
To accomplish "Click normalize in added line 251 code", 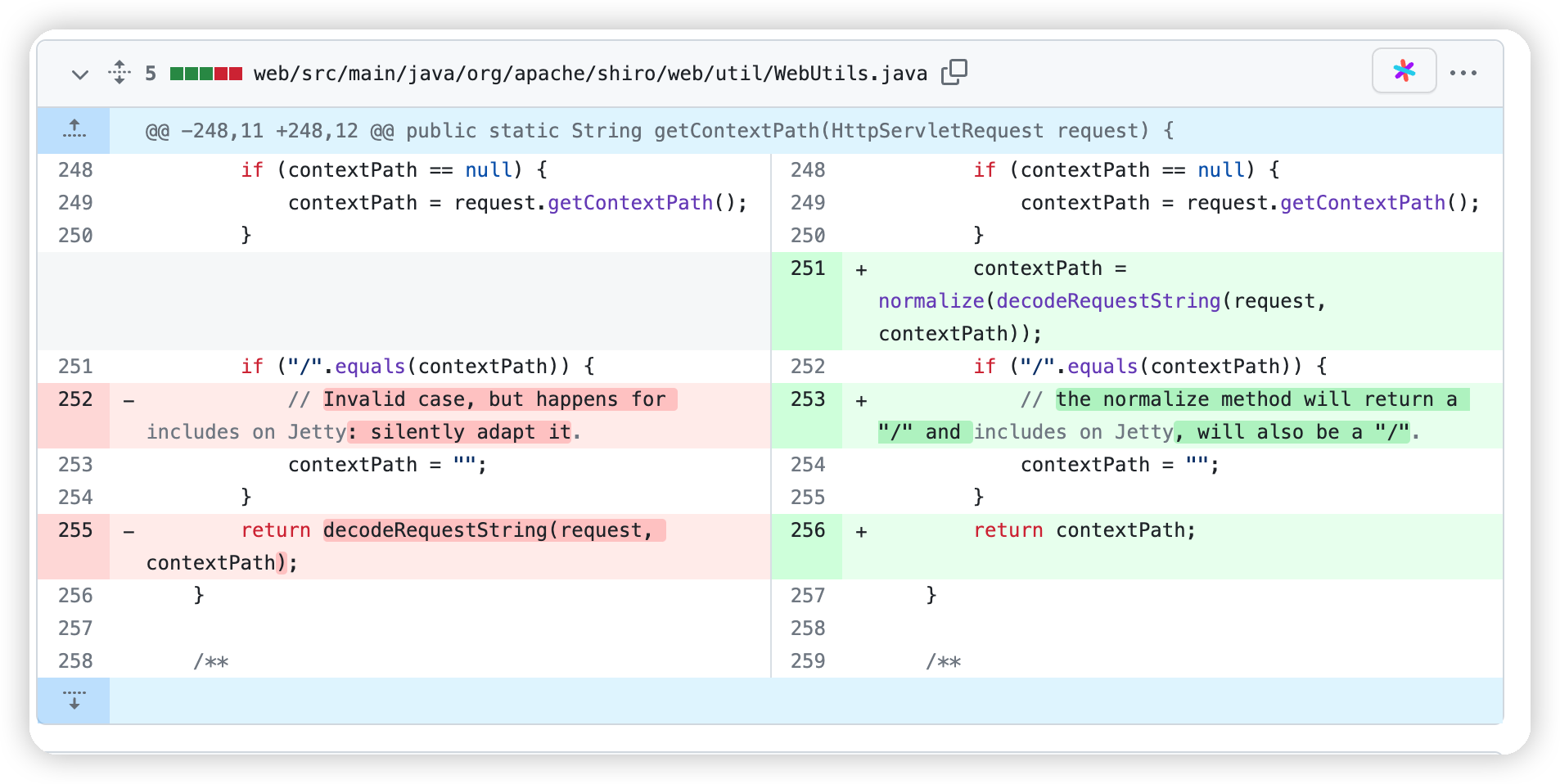I will tap(931, 301).
